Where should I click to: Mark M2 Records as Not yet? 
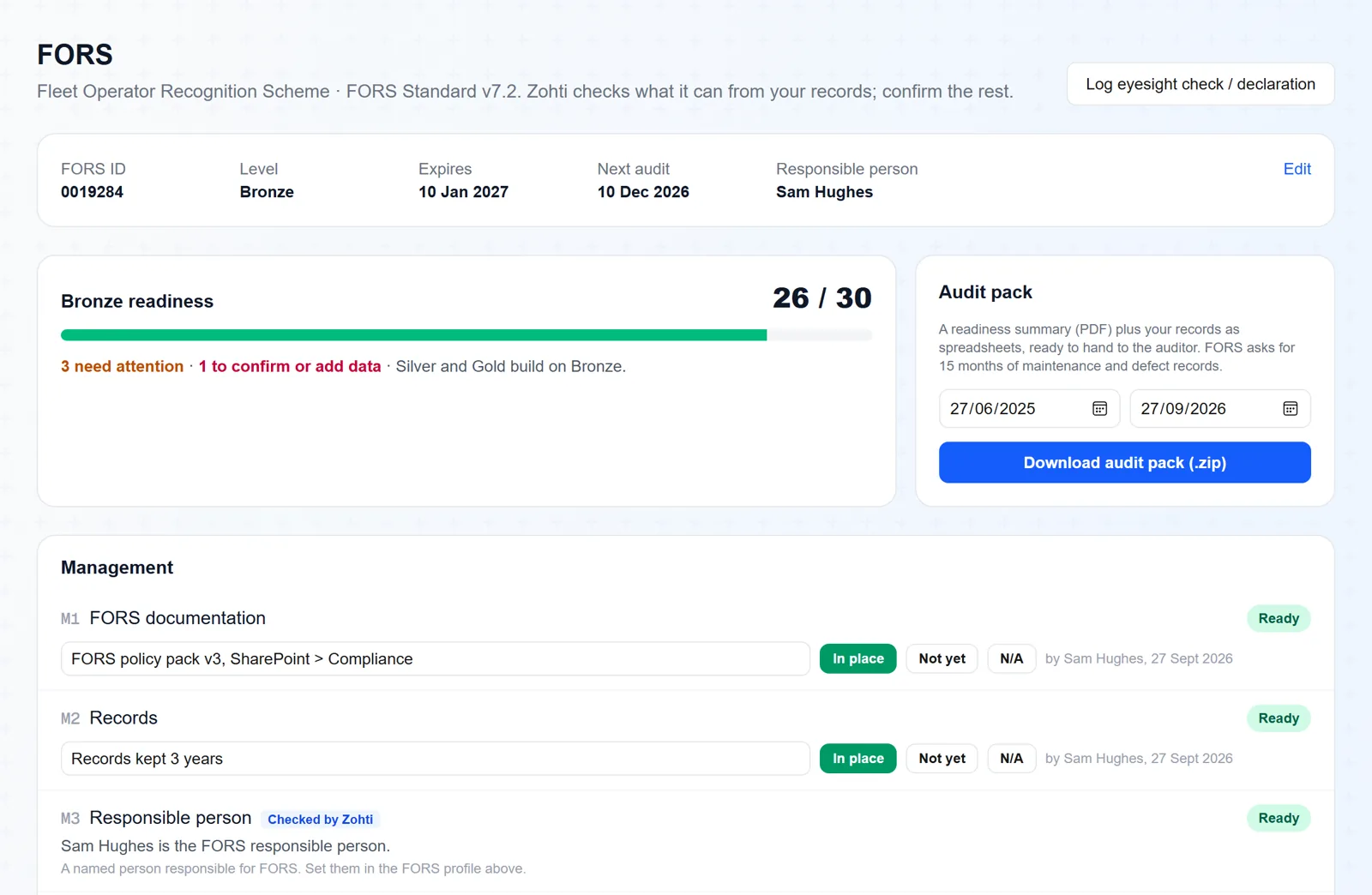click(x=942, y=759)
